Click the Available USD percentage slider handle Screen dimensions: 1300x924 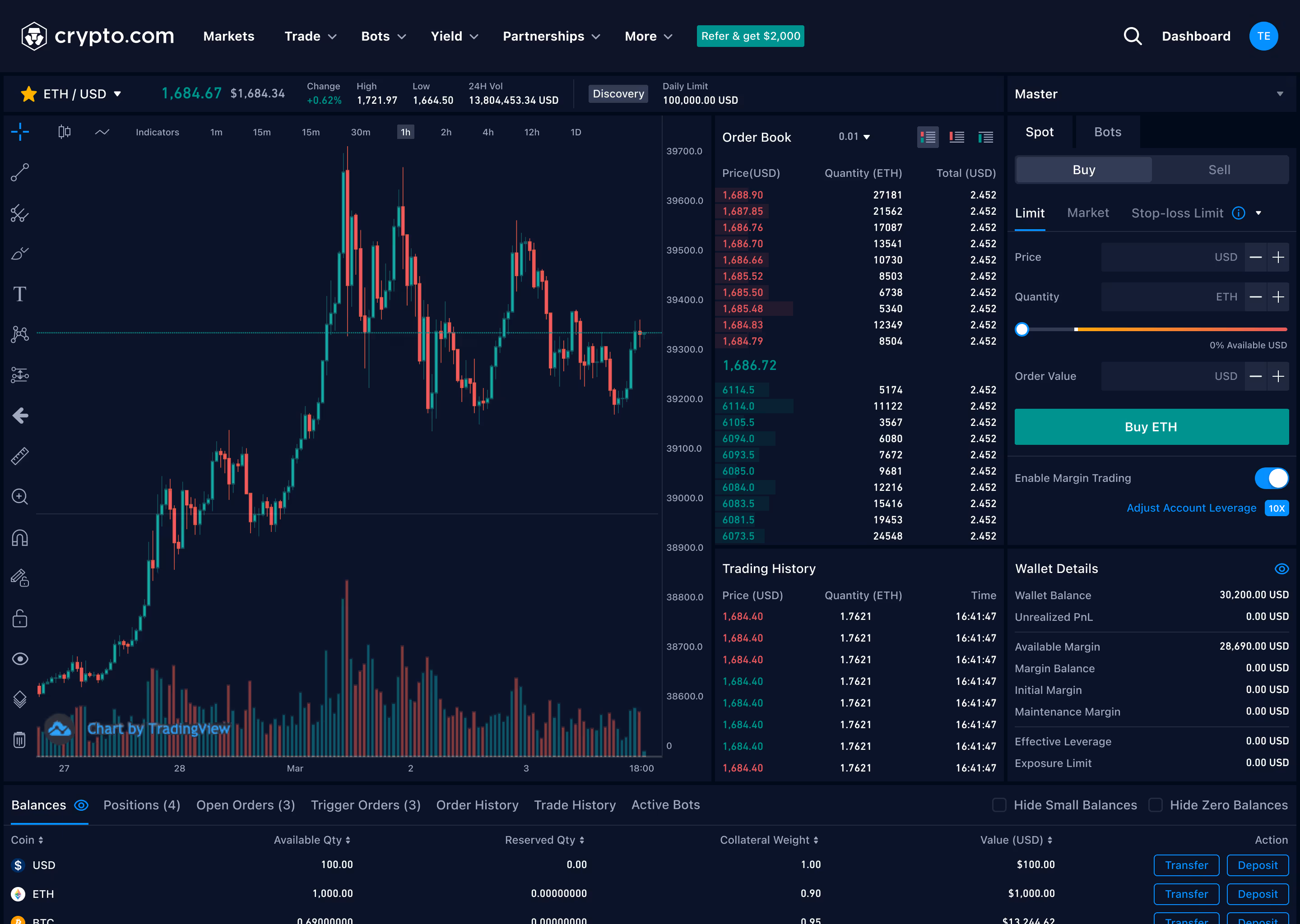coord(1021,329)
